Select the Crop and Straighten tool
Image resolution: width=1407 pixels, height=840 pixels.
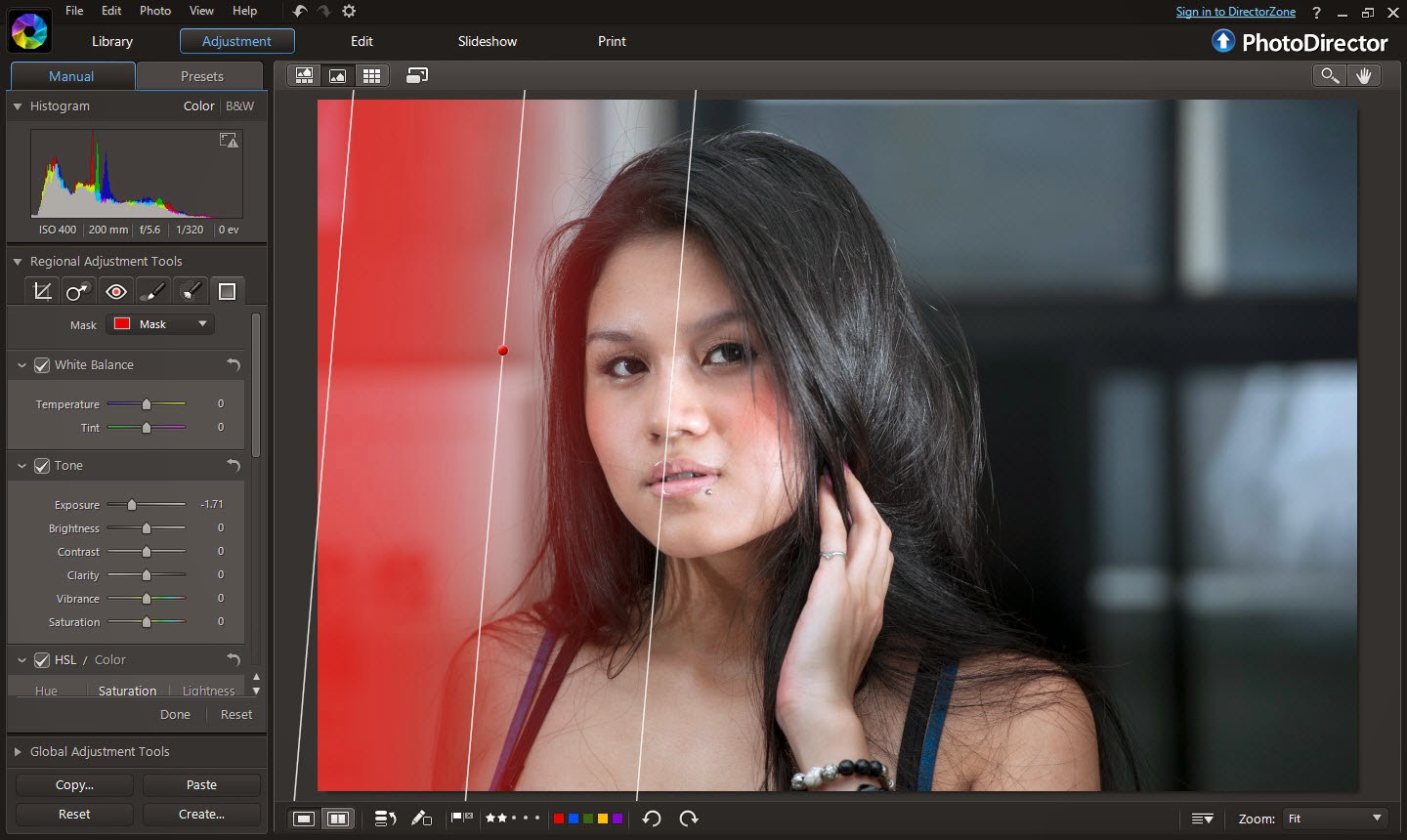coord(42,291)
